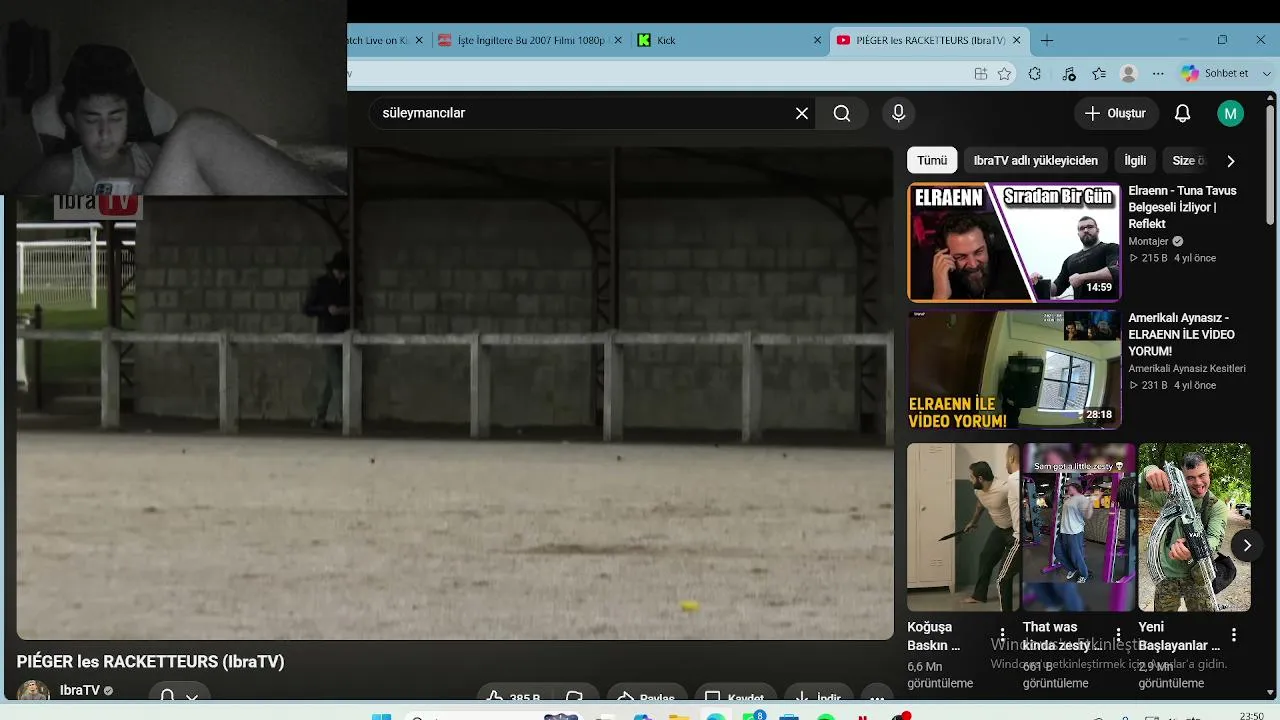Expand the subscription notification dropdown

pyautogui.click(x=180, y=694)
